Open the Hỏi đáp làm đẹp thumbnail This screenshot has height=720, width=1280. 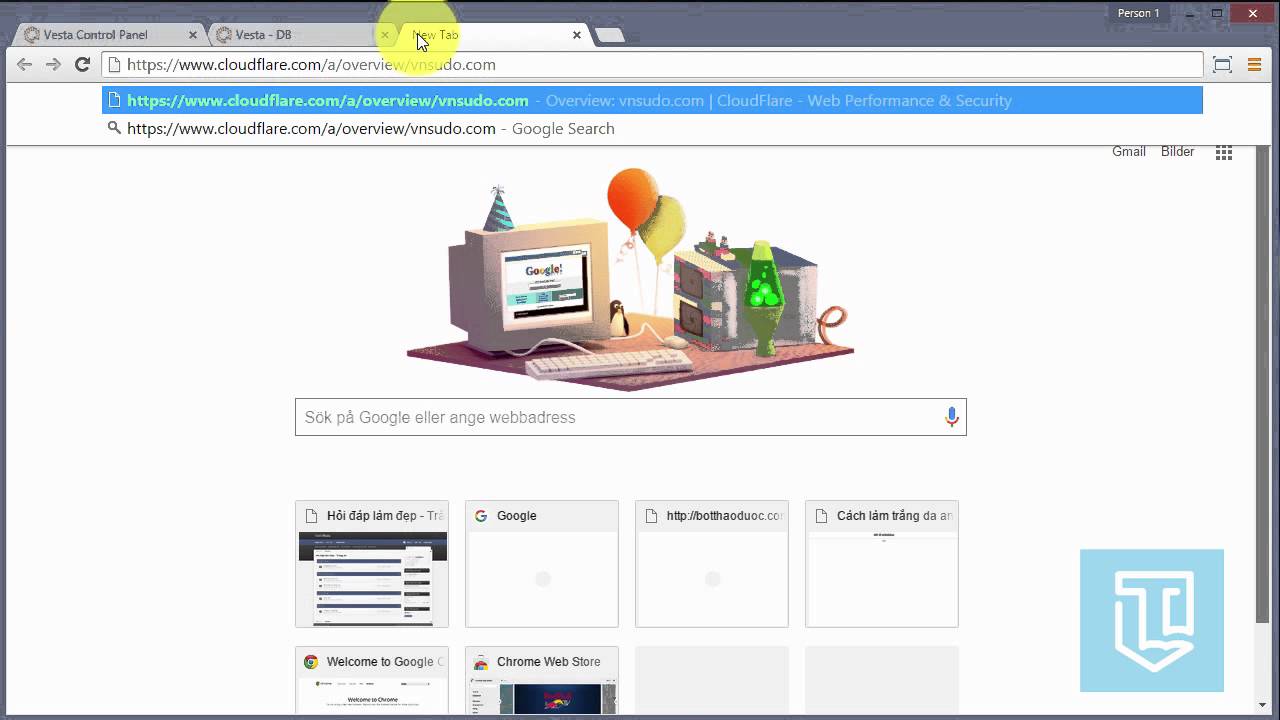[372, 564]
